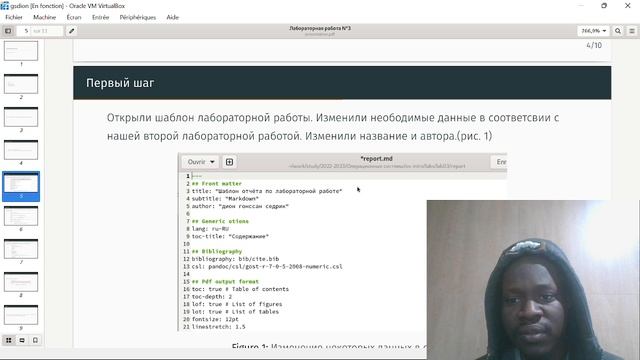Click the 'bibliography: bib/cite.bib' line
640x360 pixels.
coord(235,259)
